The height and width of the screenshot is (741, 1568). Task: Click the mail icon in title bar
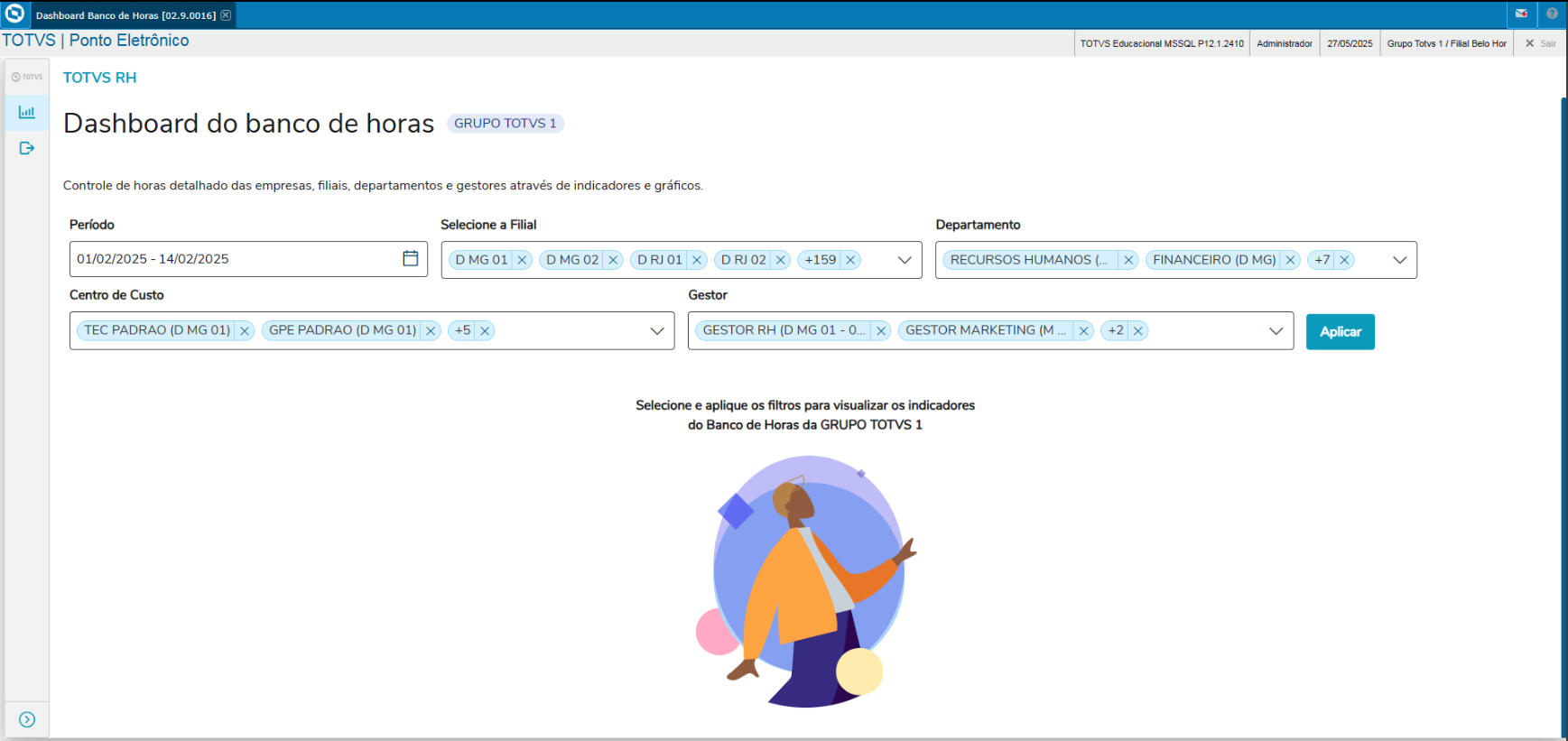[x=1521, y=14]
